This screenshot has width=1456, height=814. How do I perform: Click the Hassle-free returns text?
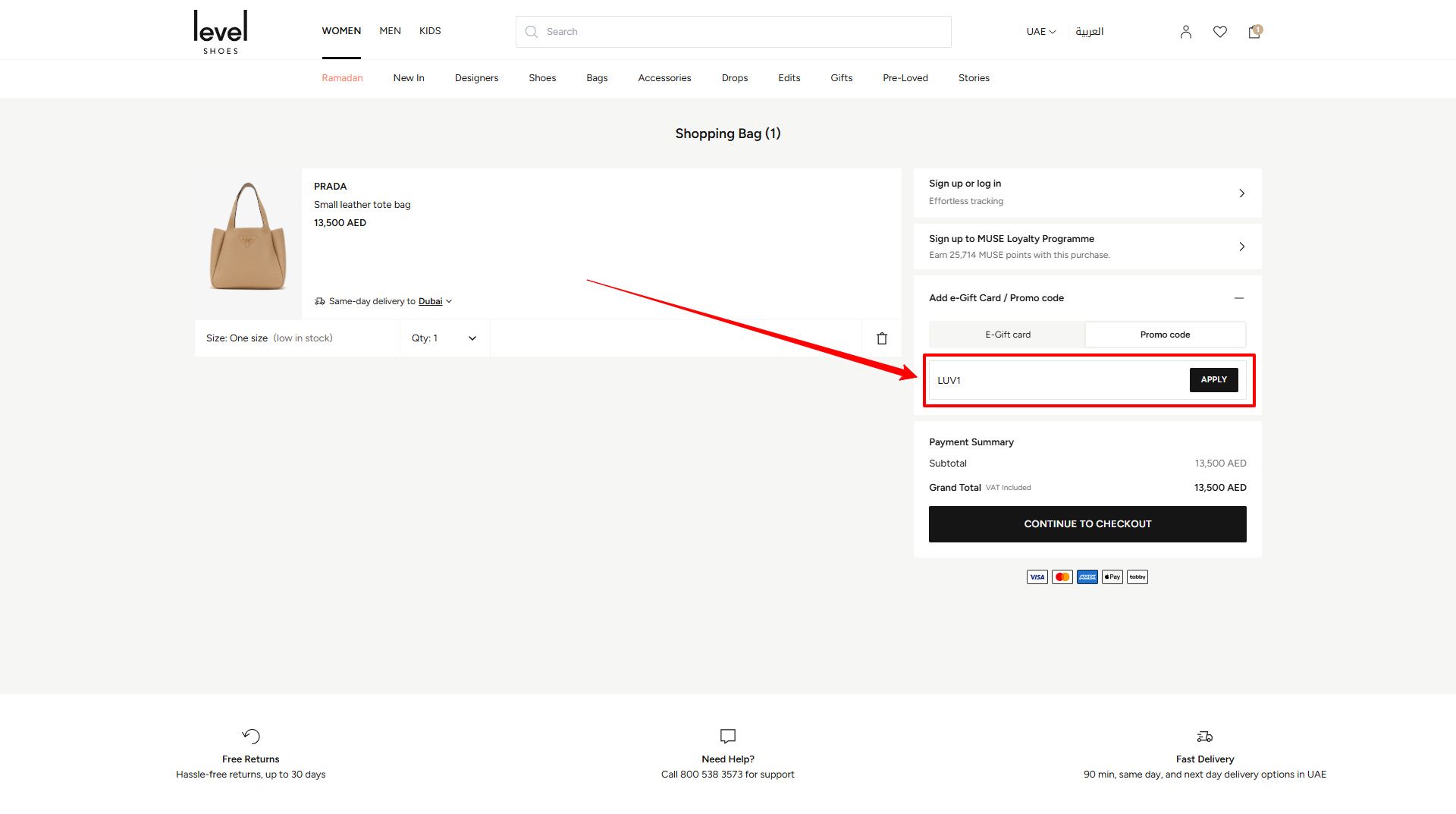point(251,775)
